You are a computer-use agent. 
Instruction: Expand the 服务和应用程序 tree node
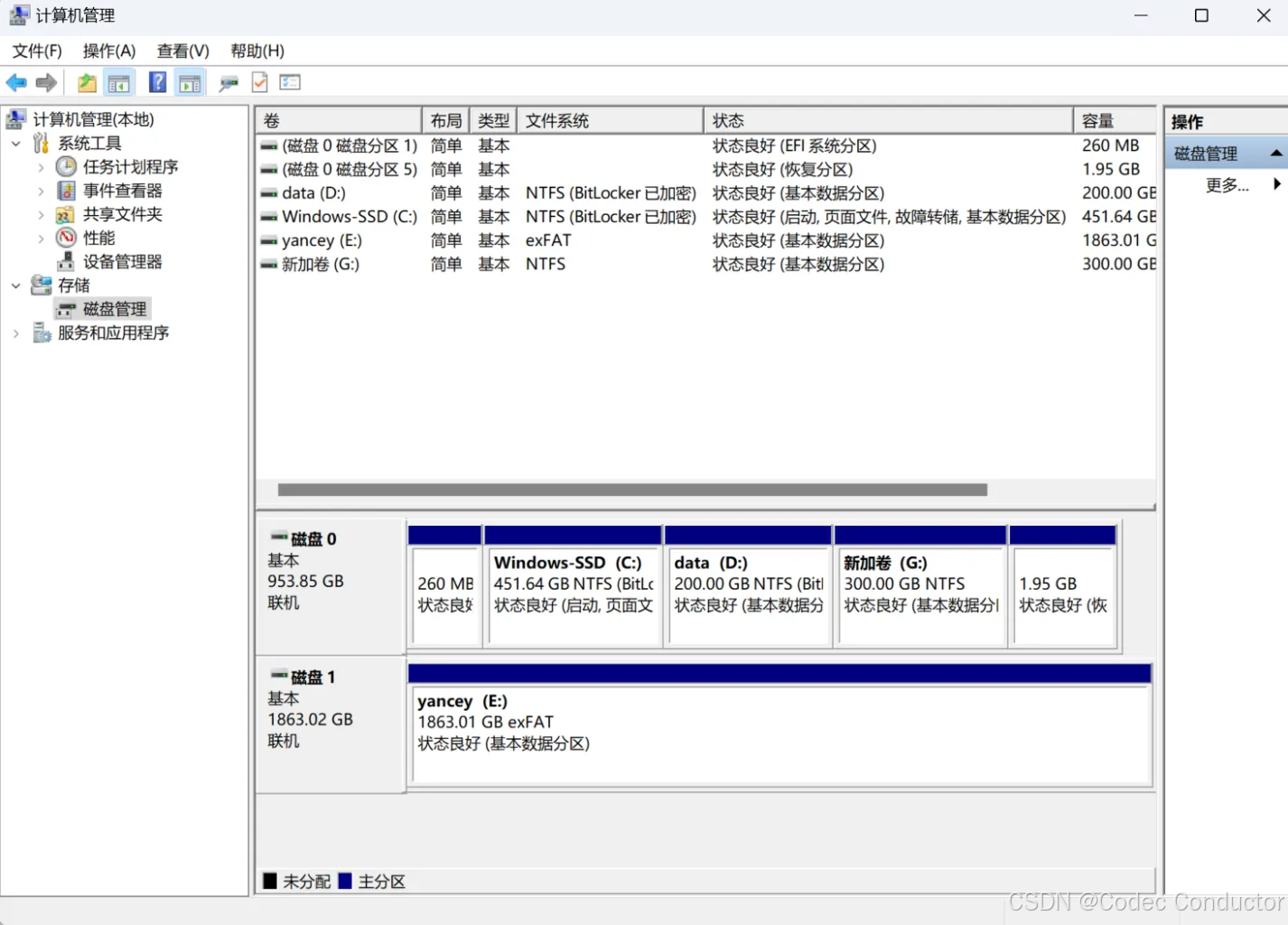[15, 333]
